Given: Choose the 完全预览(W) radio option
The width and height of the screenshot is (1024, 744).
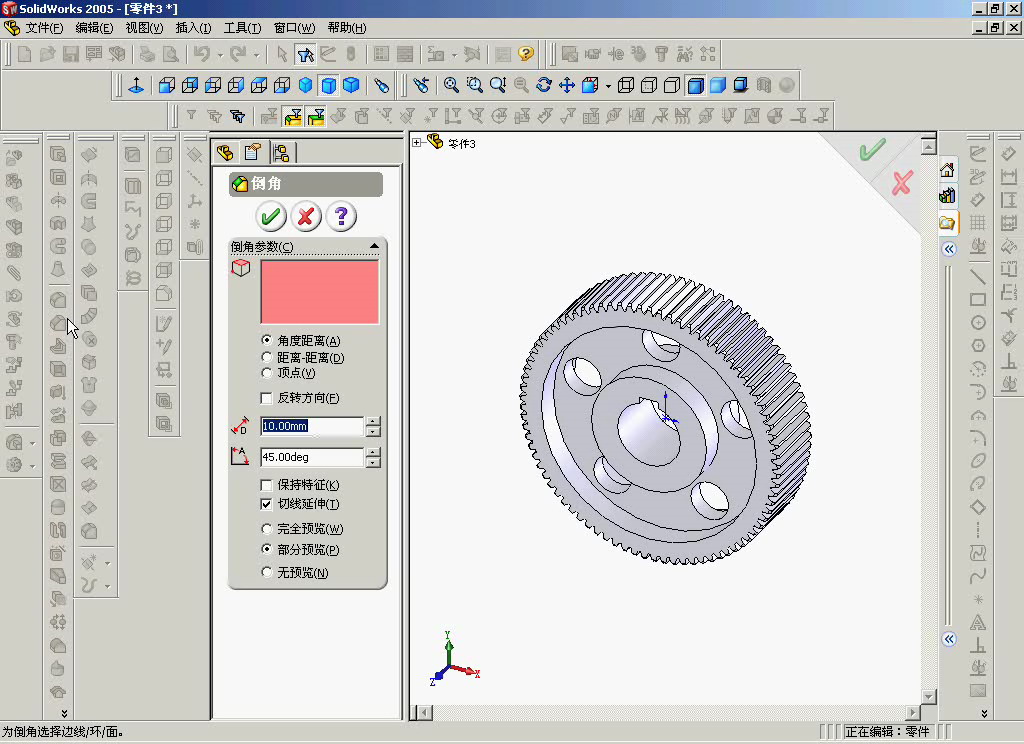Looking at the screenshot, I should (266, 528).
